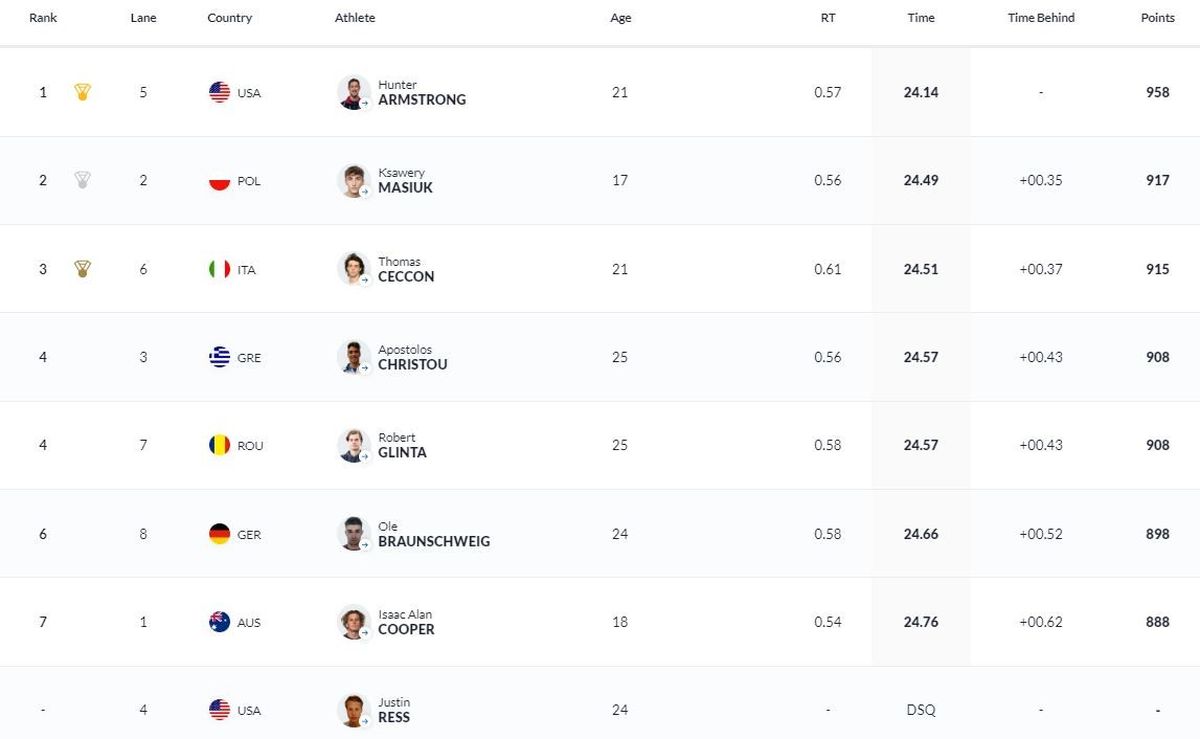Open the Justin RESS athlete link
1200x739 pixels.
click(394, 710)
